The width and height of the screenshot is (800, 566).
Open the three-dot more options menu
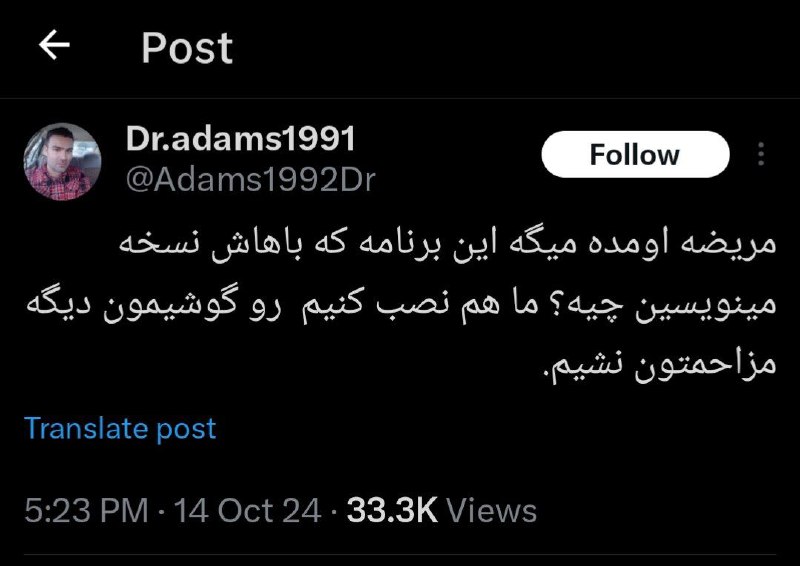coord(761,154)
